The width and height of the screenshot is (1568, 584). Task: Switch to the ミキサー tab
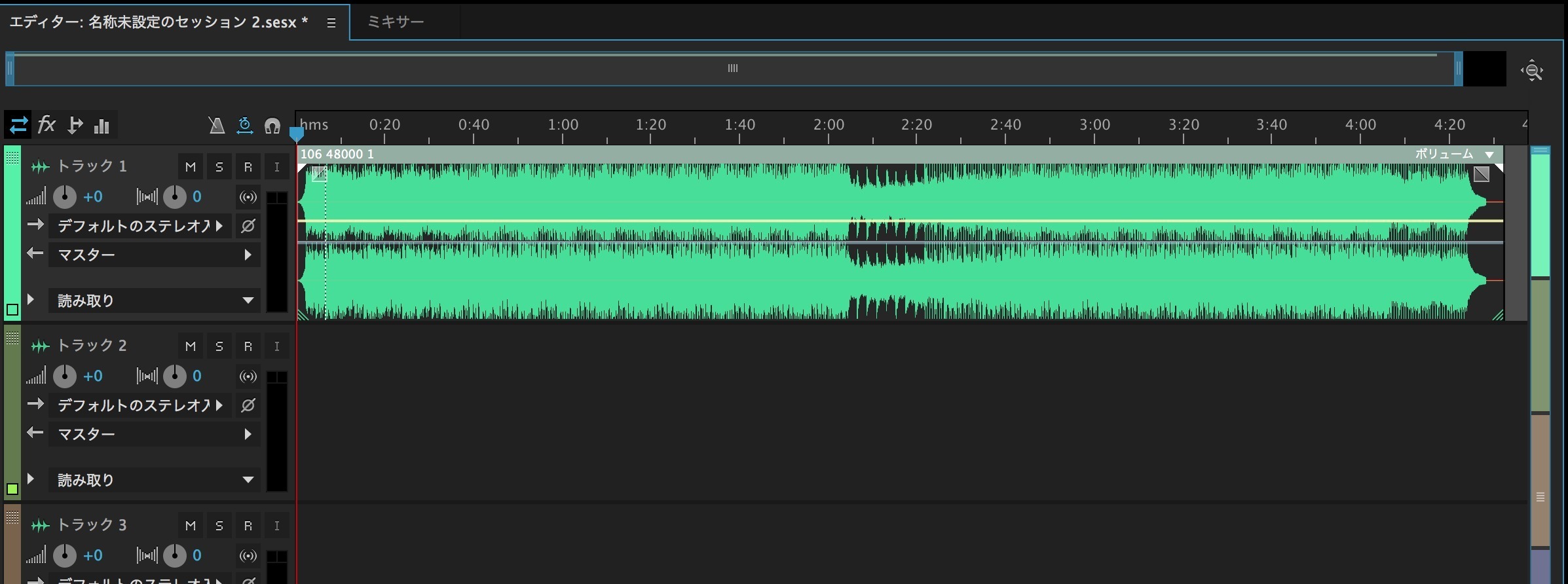point(395,22)
